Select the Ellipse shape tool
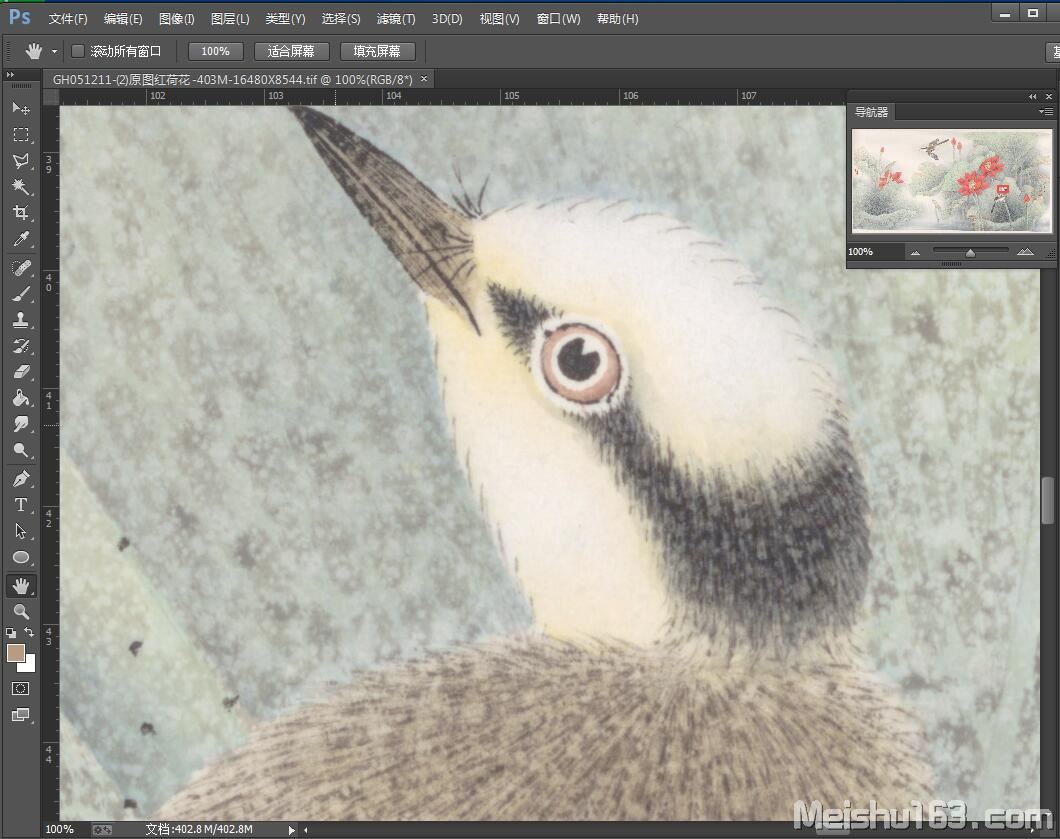 point(21,558)
